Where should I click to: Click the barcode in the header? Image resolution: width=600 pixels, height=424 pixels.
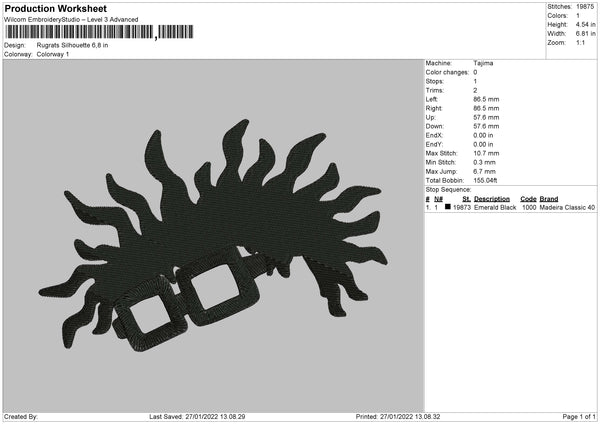coord(99,32)
